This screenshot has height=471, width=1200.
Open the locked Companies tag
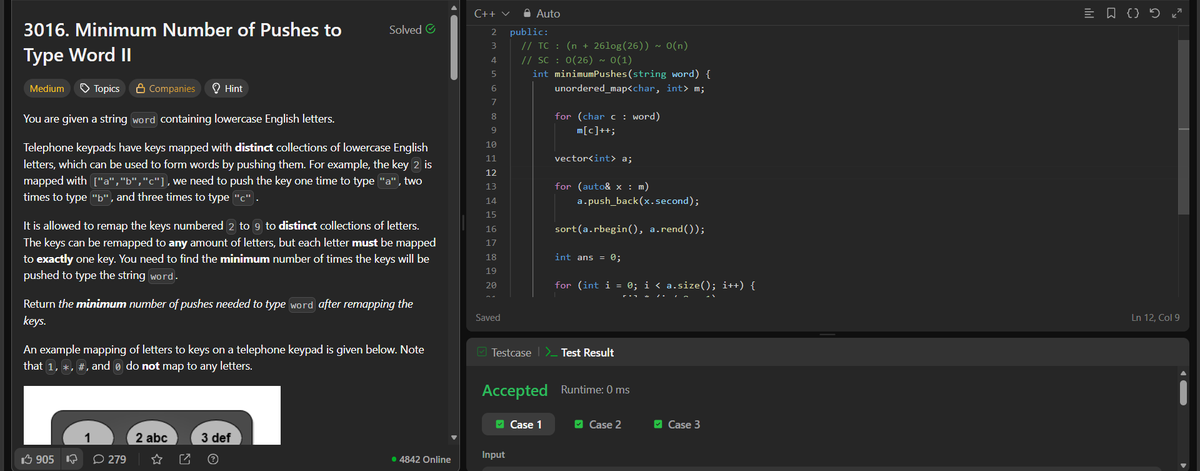tap(164, 89)
